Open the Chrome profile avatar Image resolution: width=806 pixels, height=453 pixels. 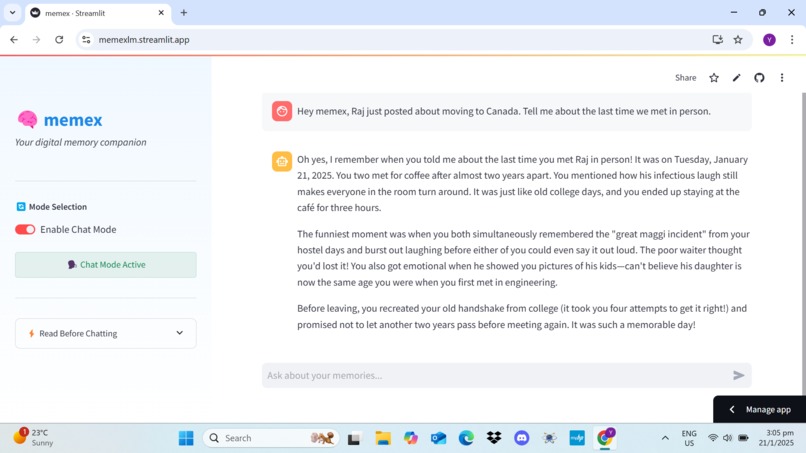tap(769, 40)
